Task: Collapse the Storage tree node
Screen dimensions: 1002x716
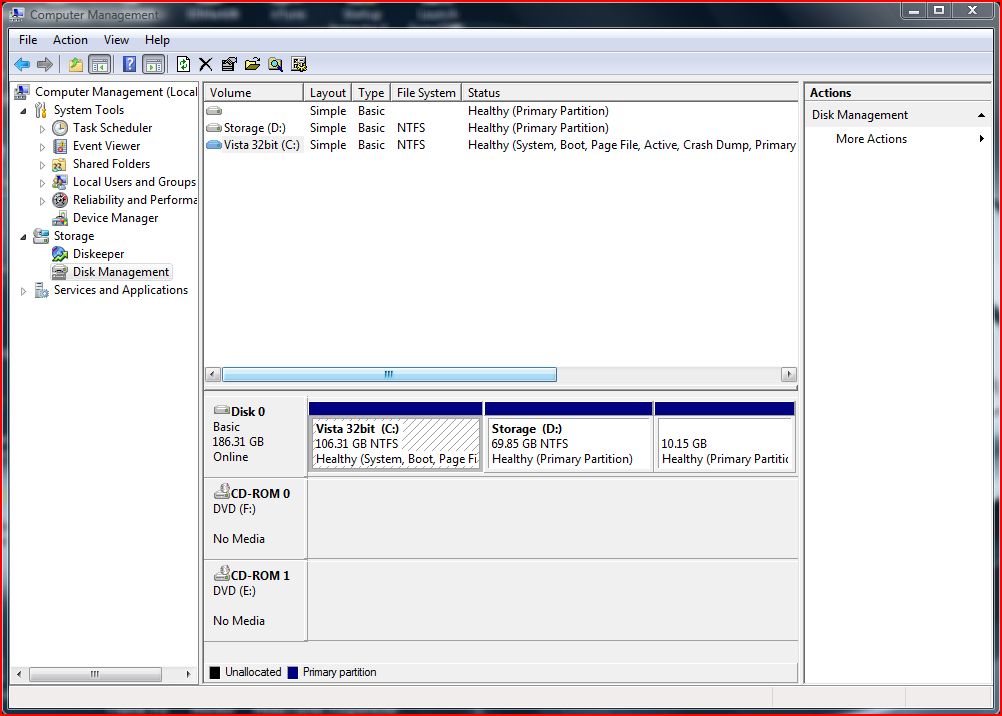Action: tap(24, 237)
